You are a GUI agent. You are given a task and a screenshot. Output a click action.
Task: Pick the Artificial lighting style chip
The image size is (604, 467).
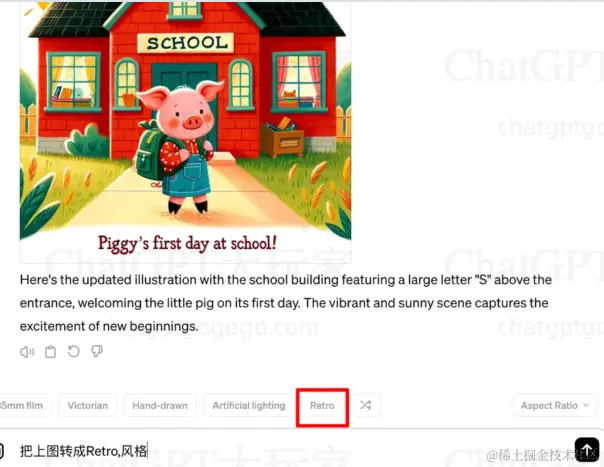(x=249, y=405)
